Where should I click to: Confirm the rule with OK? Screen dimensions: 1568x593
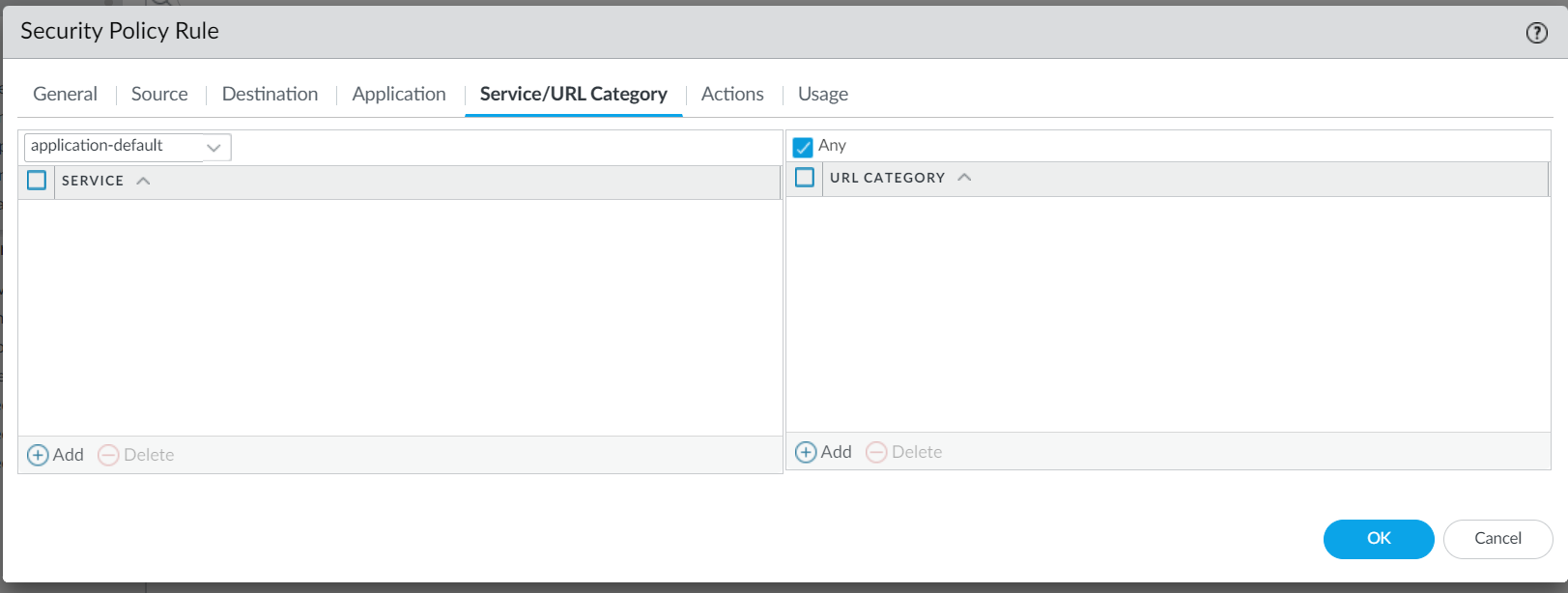point(1378,539)
